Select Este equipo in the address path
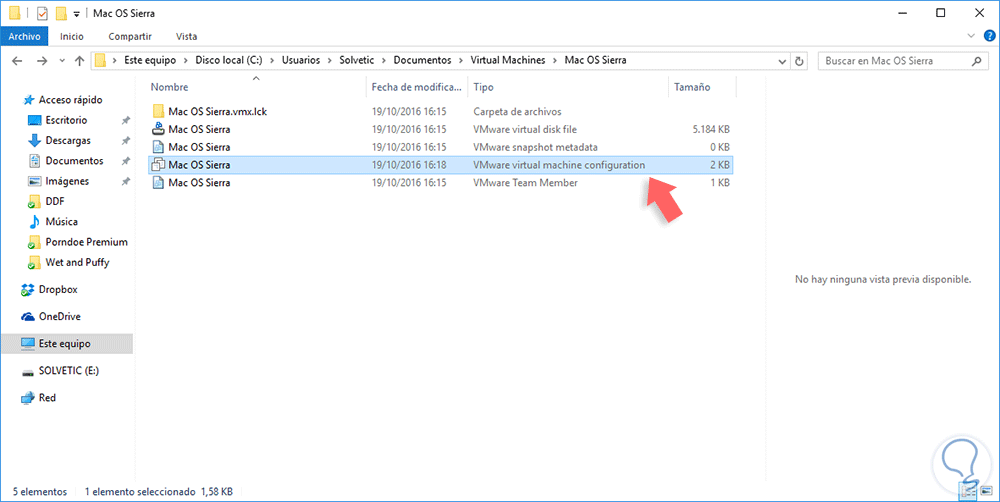The width and height of the screenshot is (1000, 502). coord(149,61)
